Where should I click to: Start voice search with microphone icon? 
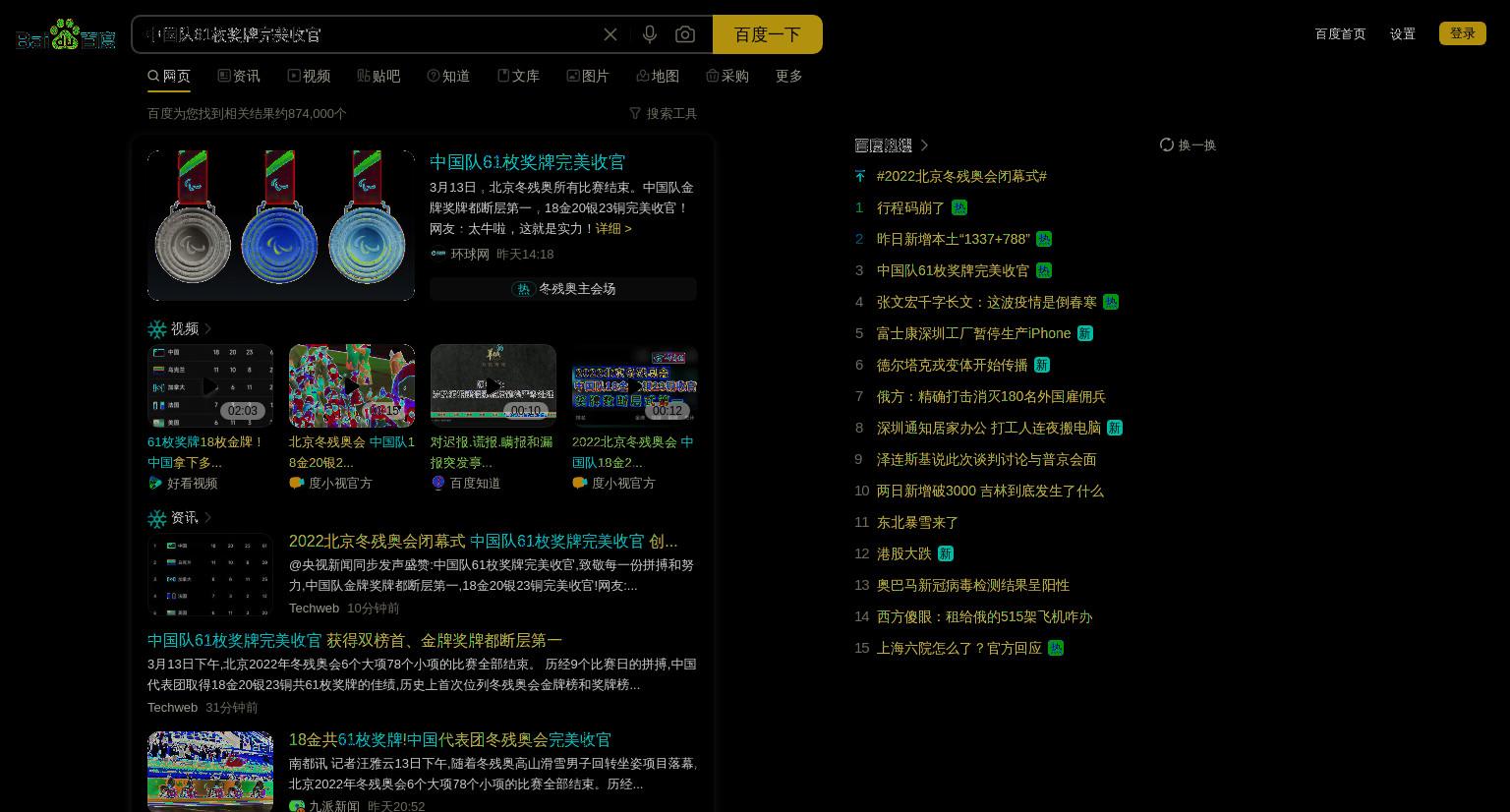pyautogui.click(x=650, y=34)
